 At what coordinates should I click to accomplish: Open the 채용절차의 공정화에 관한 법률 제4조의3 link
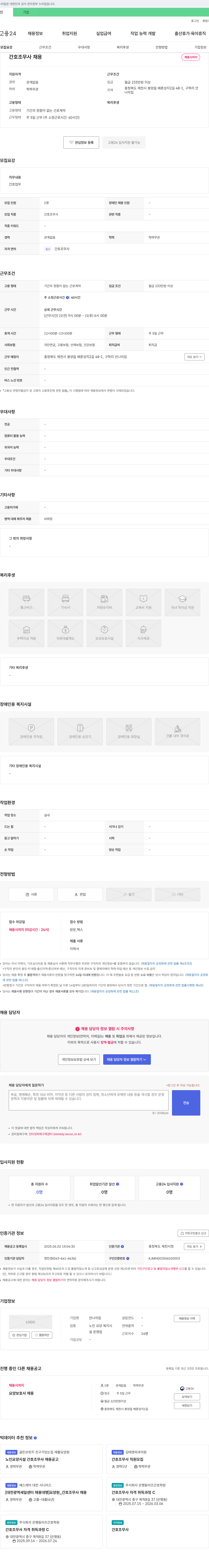click(x=166, y=964)
